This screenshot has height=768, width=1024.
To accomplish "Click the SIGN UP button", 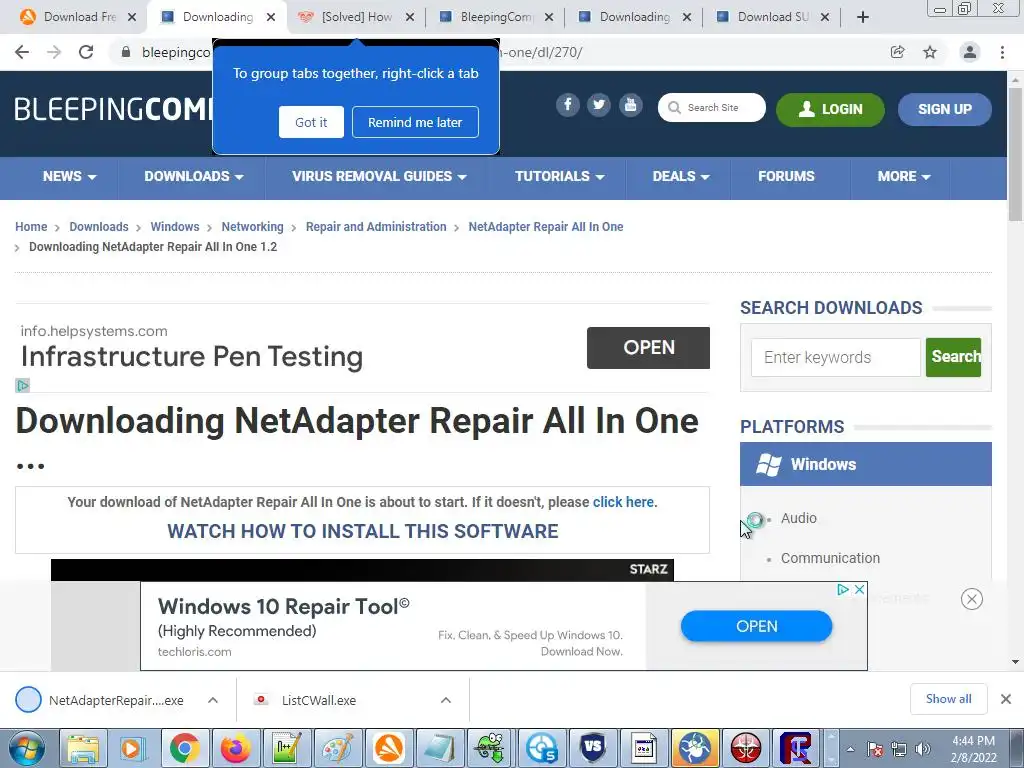I will (944, 109).
